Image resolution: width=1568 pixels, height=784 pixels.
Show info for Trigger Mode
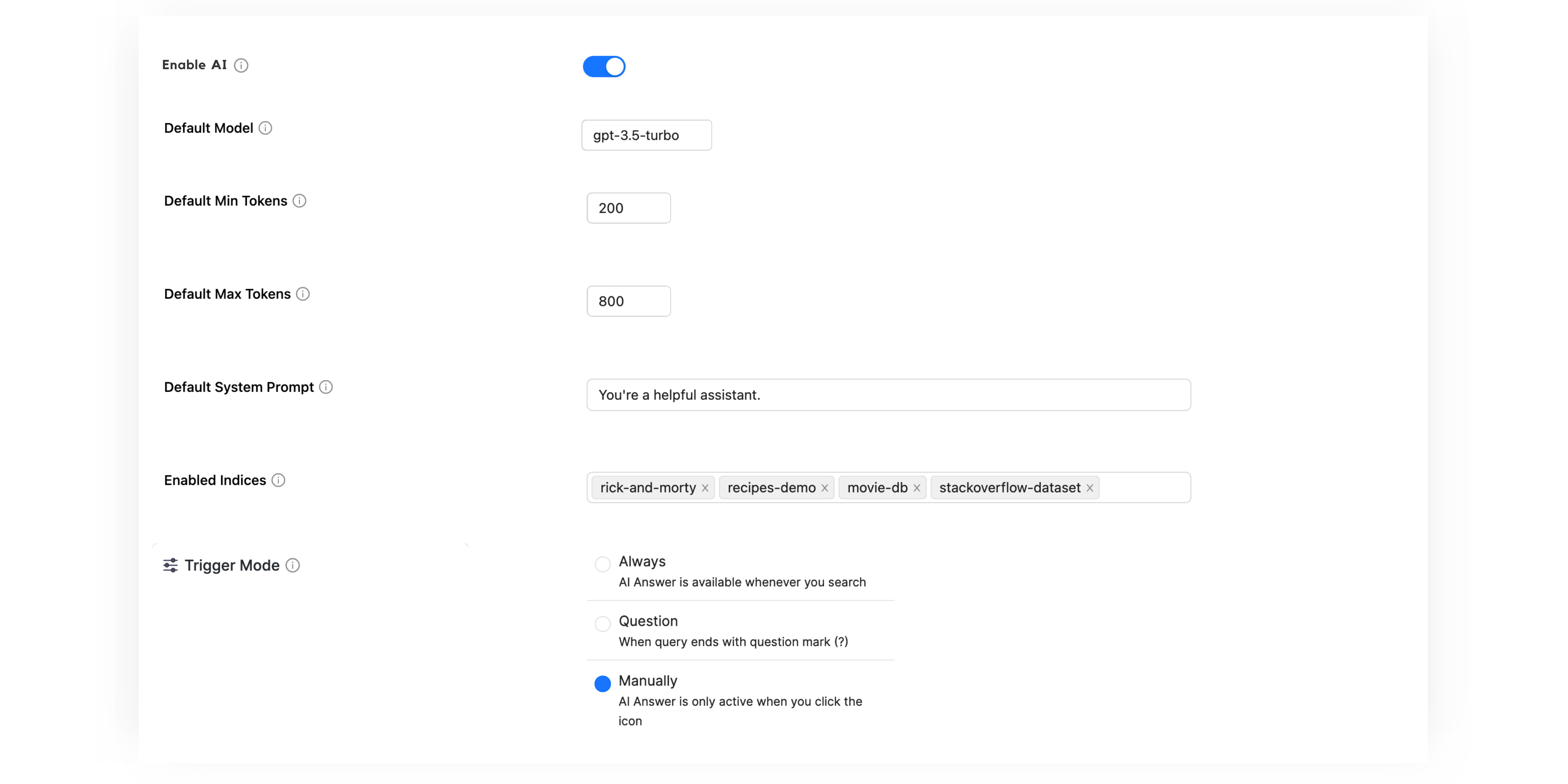(293, 566)
